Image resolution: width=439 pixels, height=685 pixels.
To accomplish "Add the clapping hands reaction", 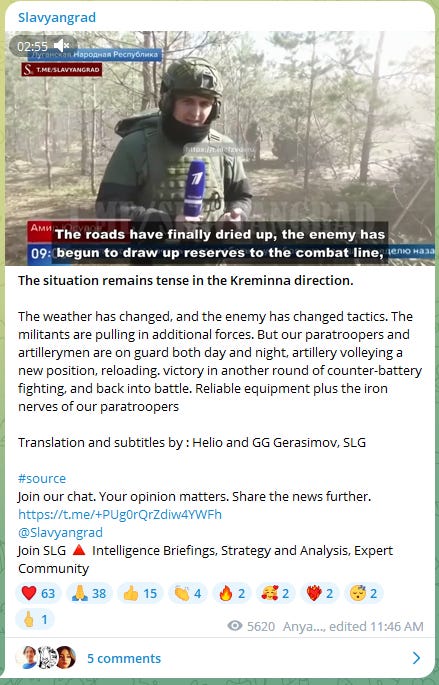I will pos(187,593).
